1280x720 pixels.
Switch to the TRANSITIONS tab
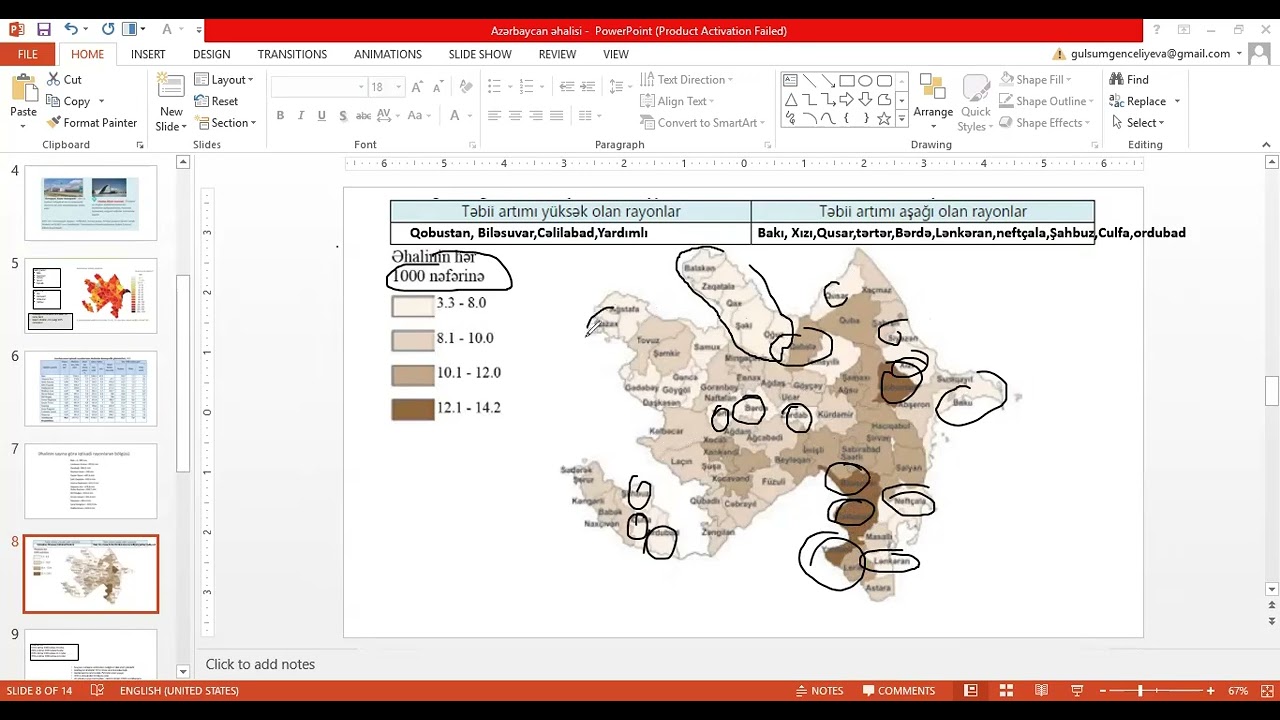point(292,54)
